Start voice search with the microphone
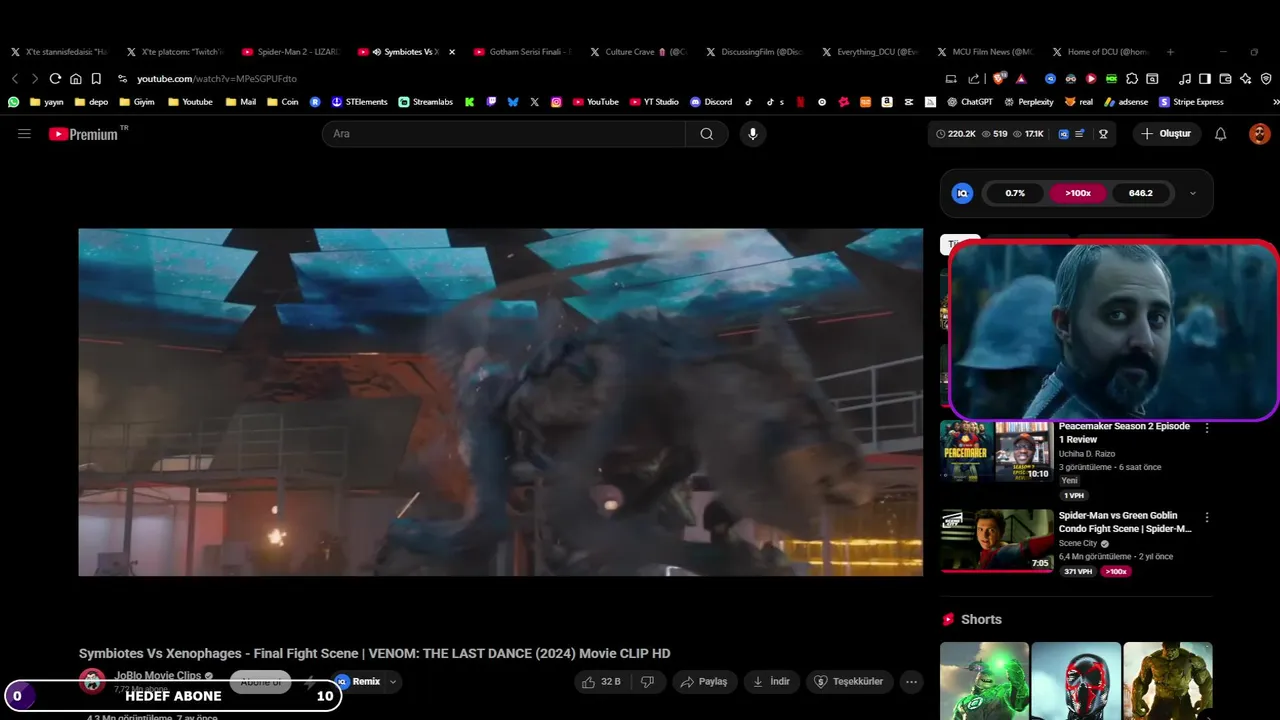 click(753, 133)
